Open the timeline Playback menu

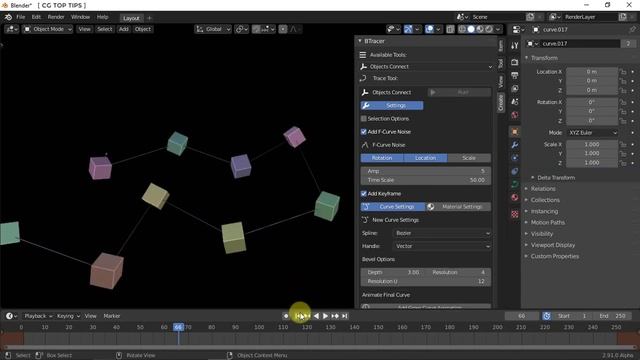click(x=38, y=316)
